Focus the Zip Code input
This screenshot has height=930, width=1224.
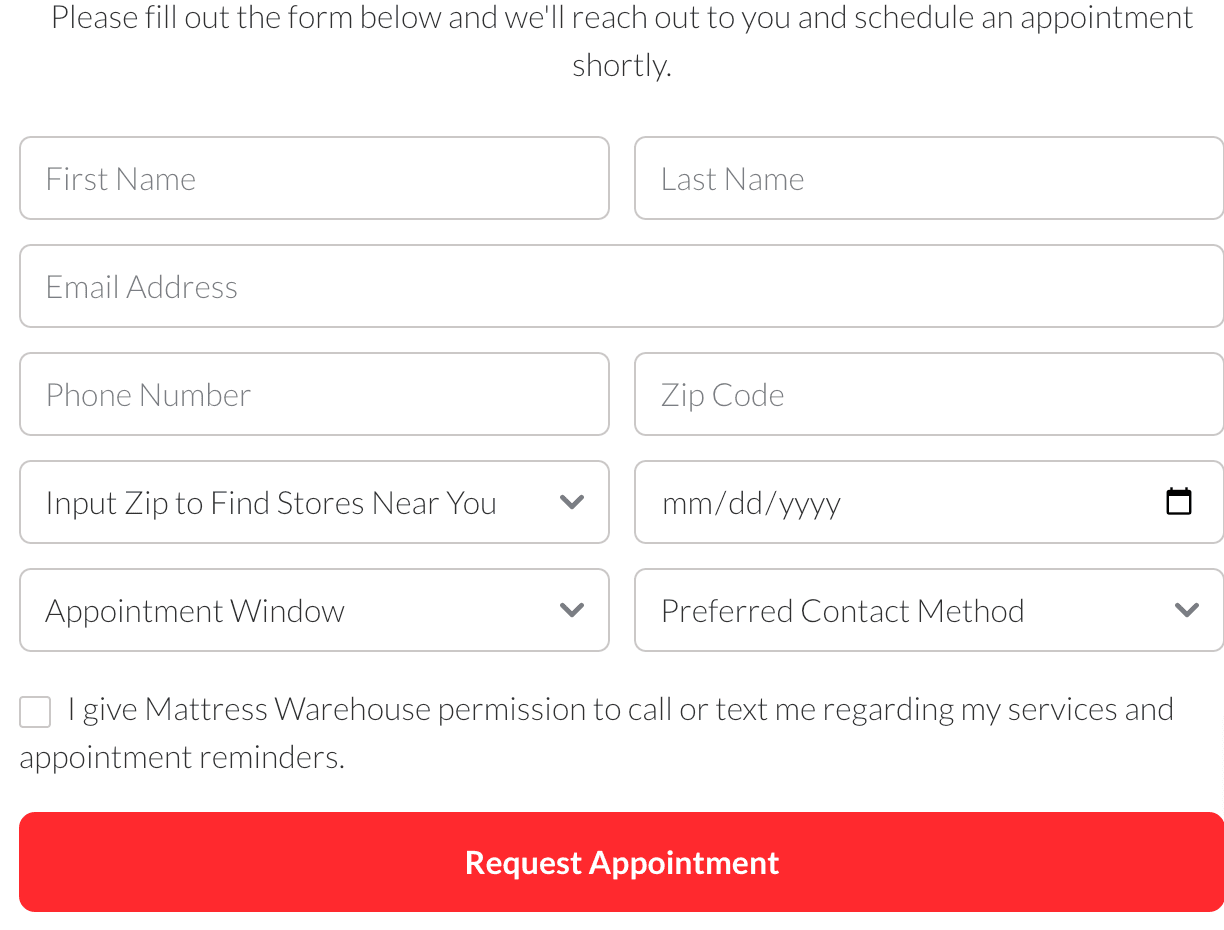928,394
